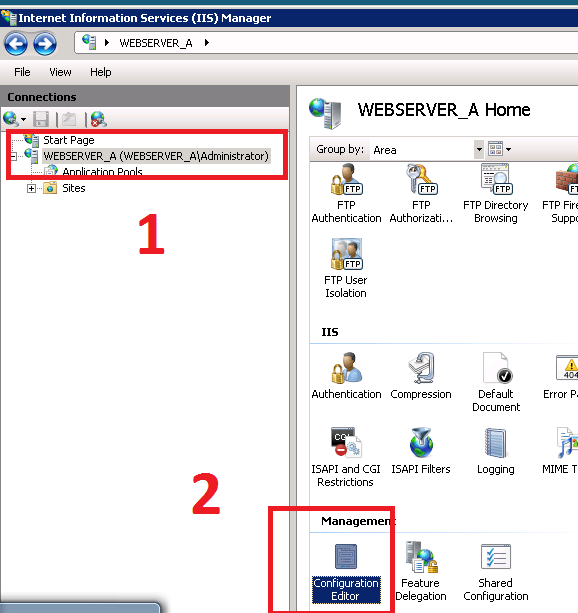The height and width of the screenshot is (613, 578).
Task: Open the Default Document feature
Action: (x=496, y=382)
